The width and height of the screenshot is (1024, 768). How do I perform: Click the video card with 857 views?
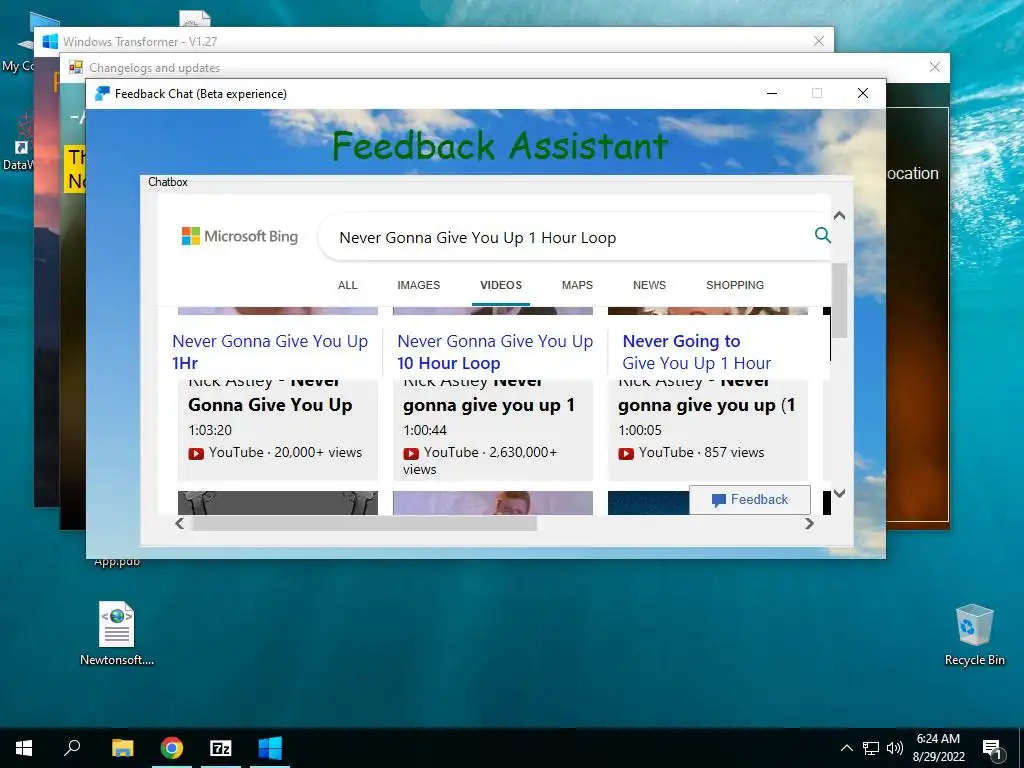[707, 430]
